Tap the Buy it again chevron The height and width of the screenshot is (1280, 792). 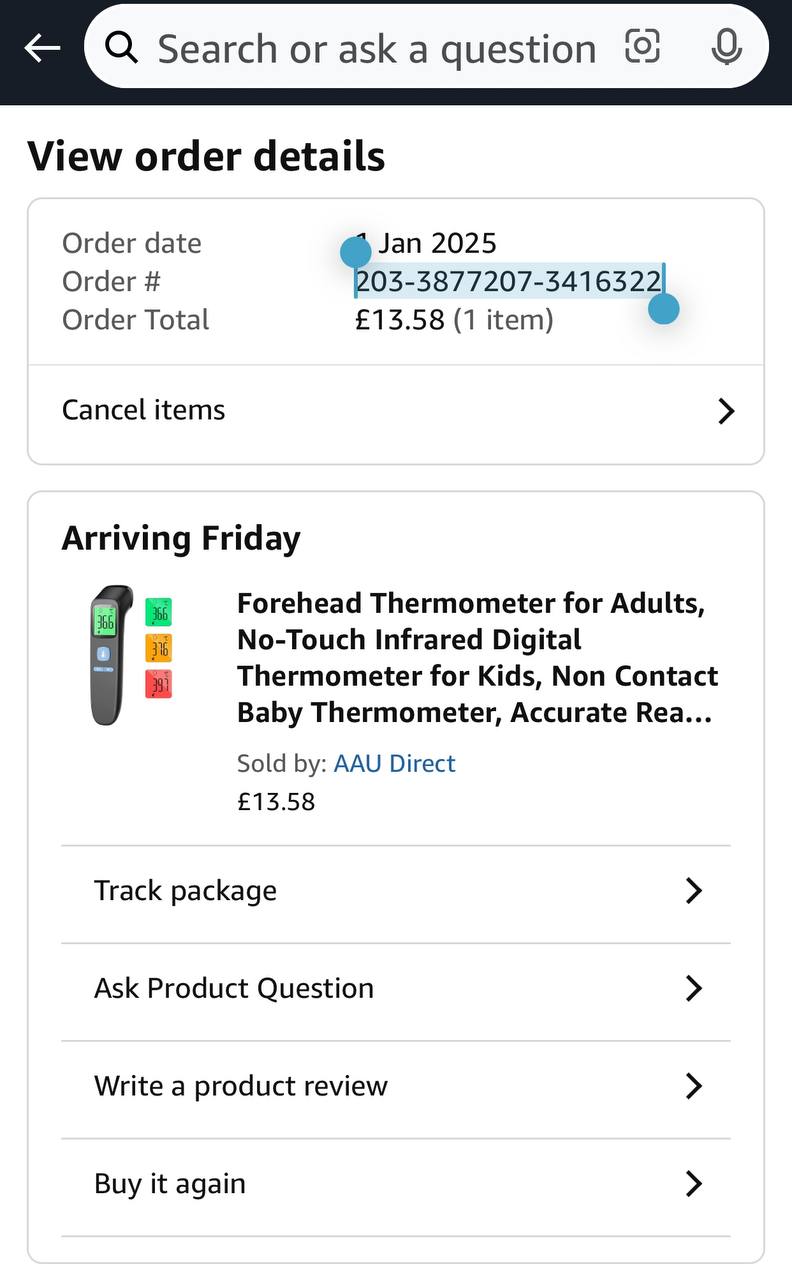click(x=694, y=1184)
